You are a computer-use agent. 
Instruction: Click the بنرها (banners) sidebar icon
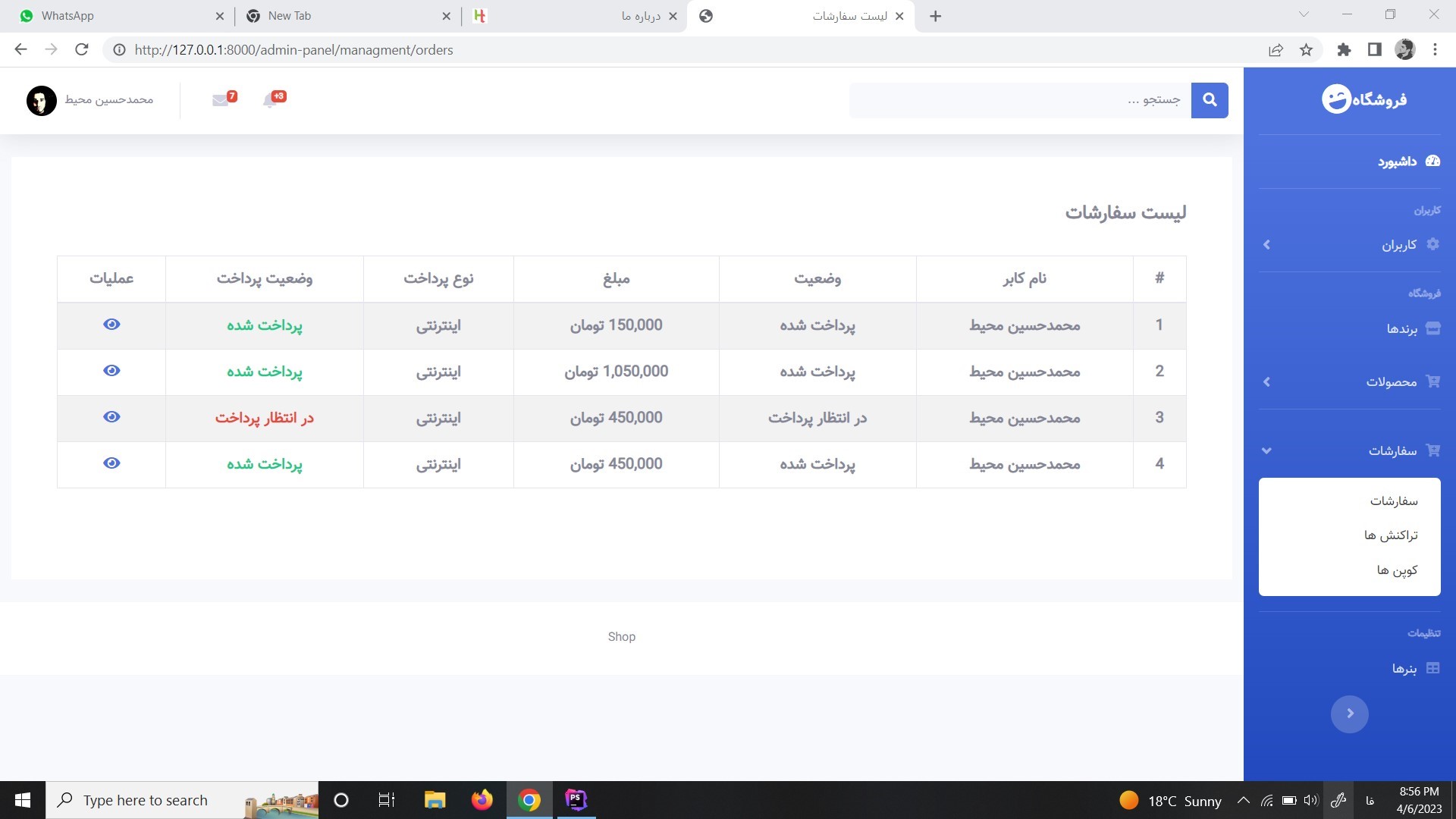click(x=1433, y=668)
